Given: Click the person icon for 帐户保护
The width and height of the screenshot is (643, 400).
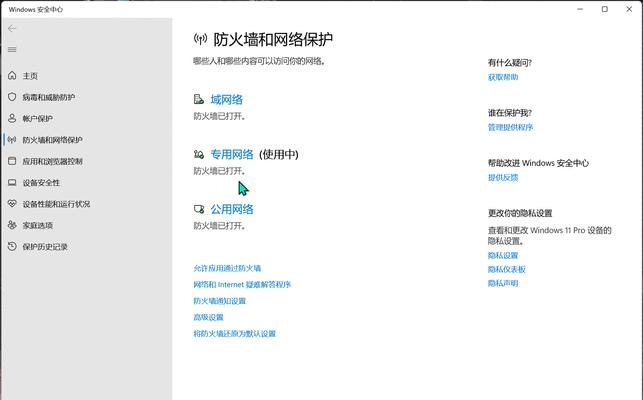Looking at the screenshot, I should (12, 118).
